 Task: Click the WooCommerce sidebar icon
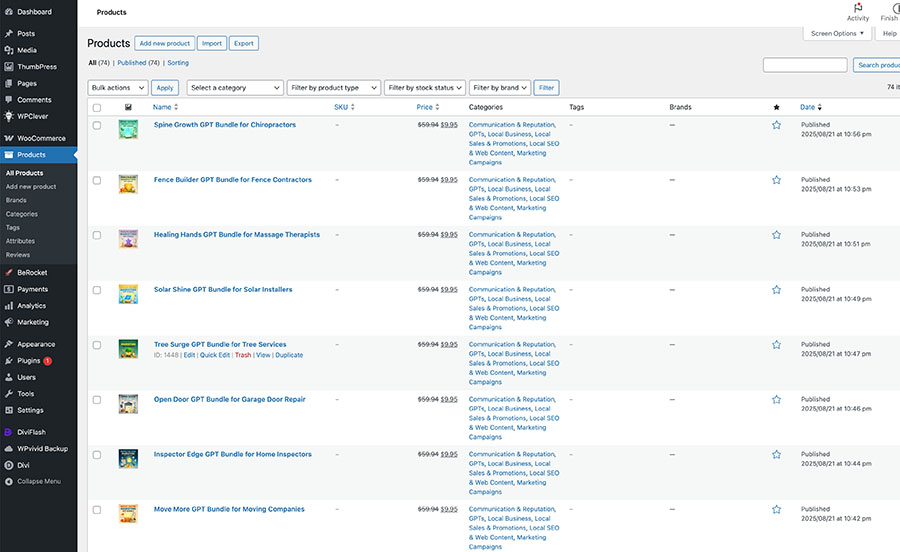click(9, 138)
